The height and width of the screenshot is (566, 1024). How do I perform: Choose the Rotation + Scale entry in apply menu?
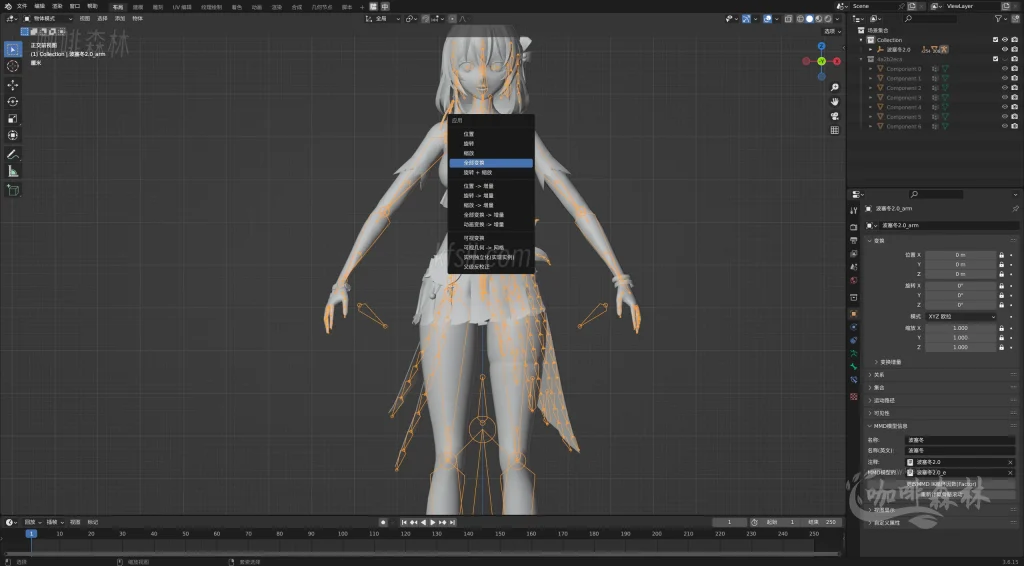[x=491, y=172]
